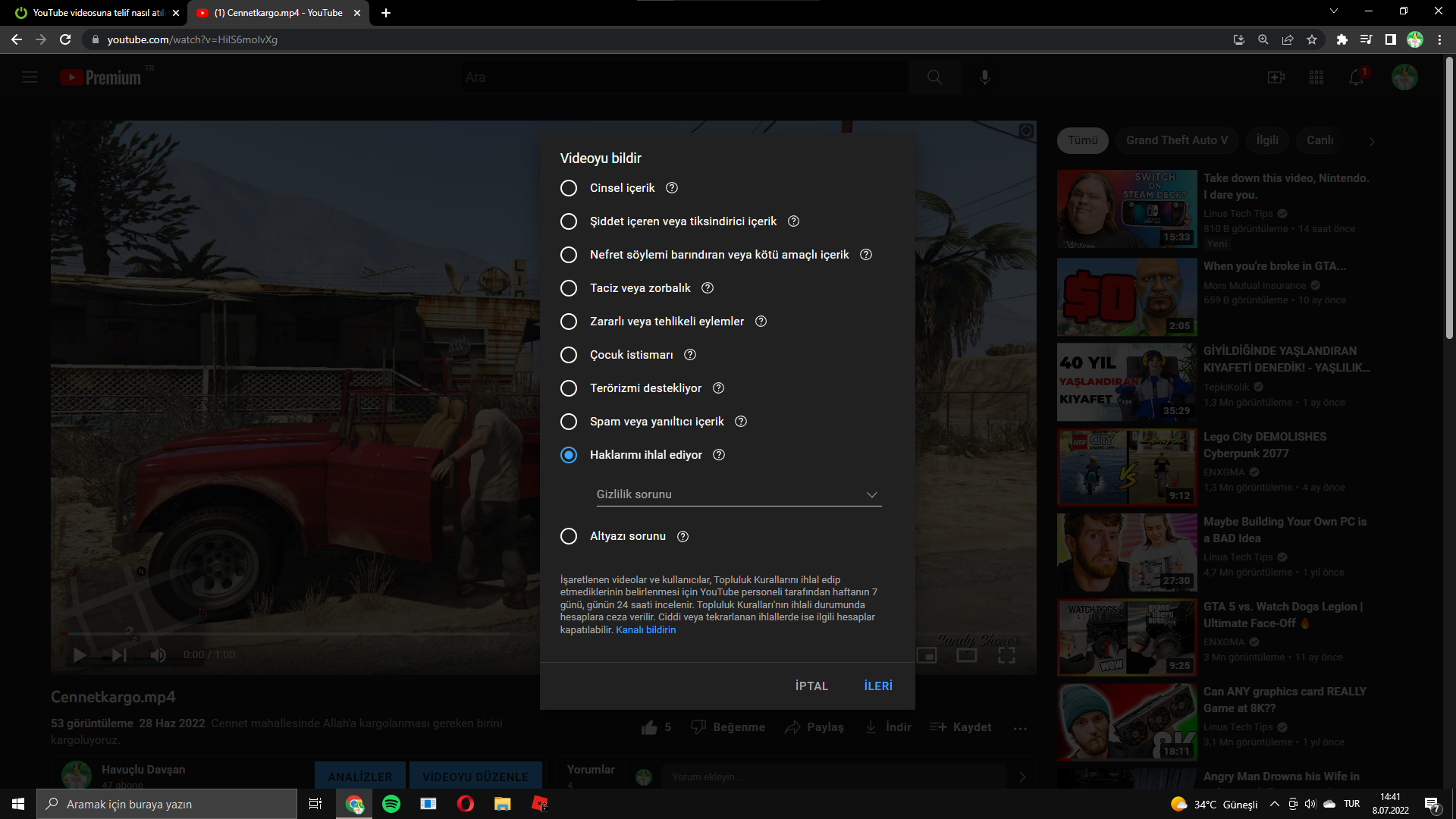
Task: Click the Kanalı bildirin link
Action: [645, 630]
